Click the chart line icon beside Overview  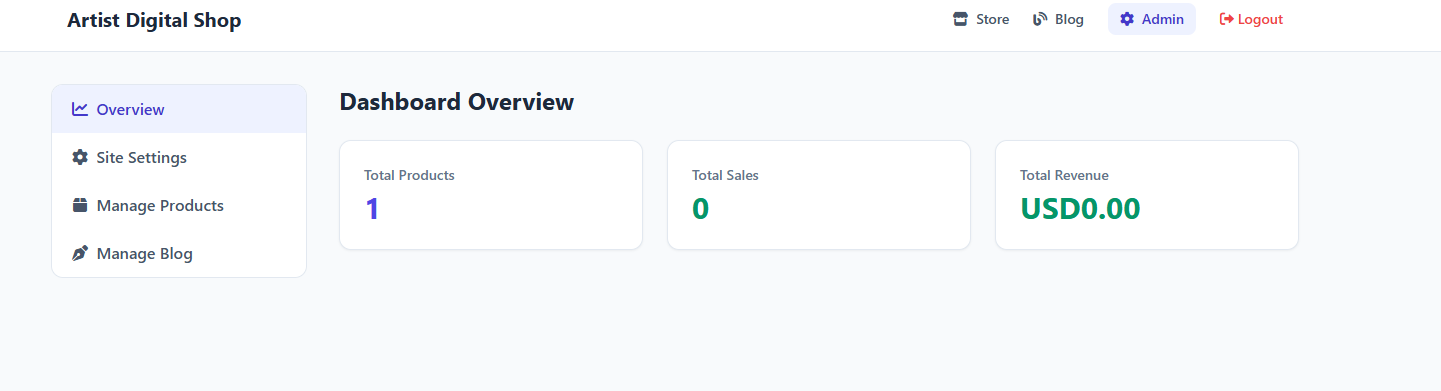(x=80, y=109)
